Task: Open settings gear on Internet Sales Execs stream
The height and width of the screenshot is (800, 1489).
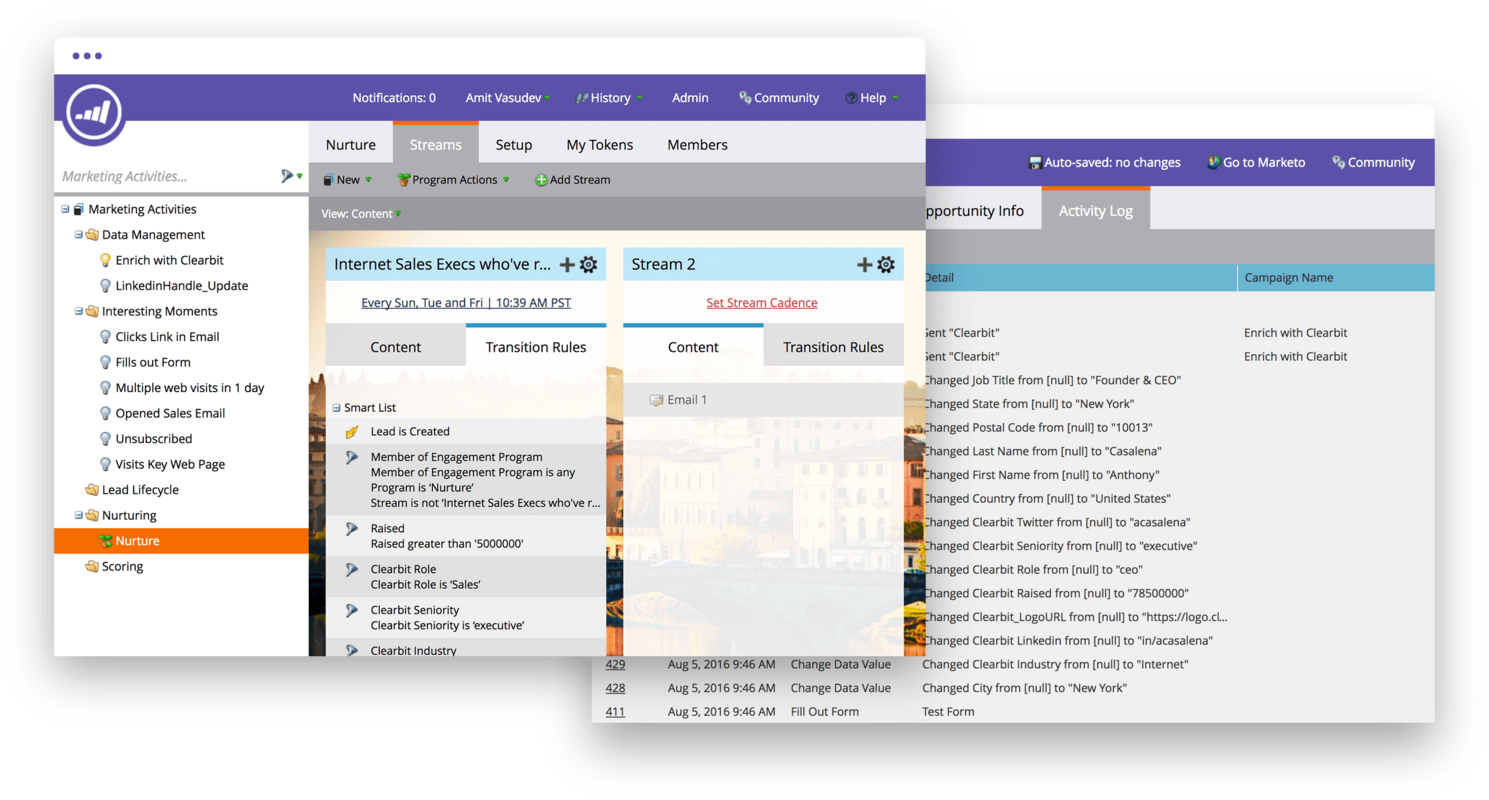Action: [589, 264]
